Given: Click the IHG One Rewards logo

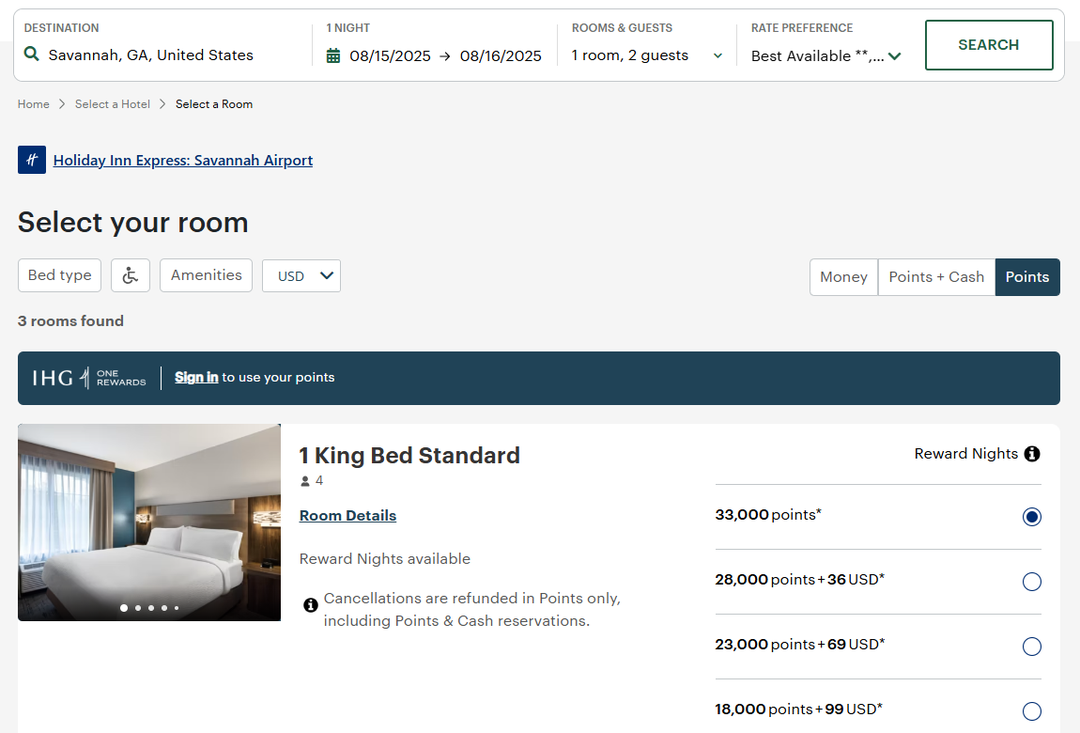Looking at the screenshot, I should pyautogui.click(x=89, y=378).
